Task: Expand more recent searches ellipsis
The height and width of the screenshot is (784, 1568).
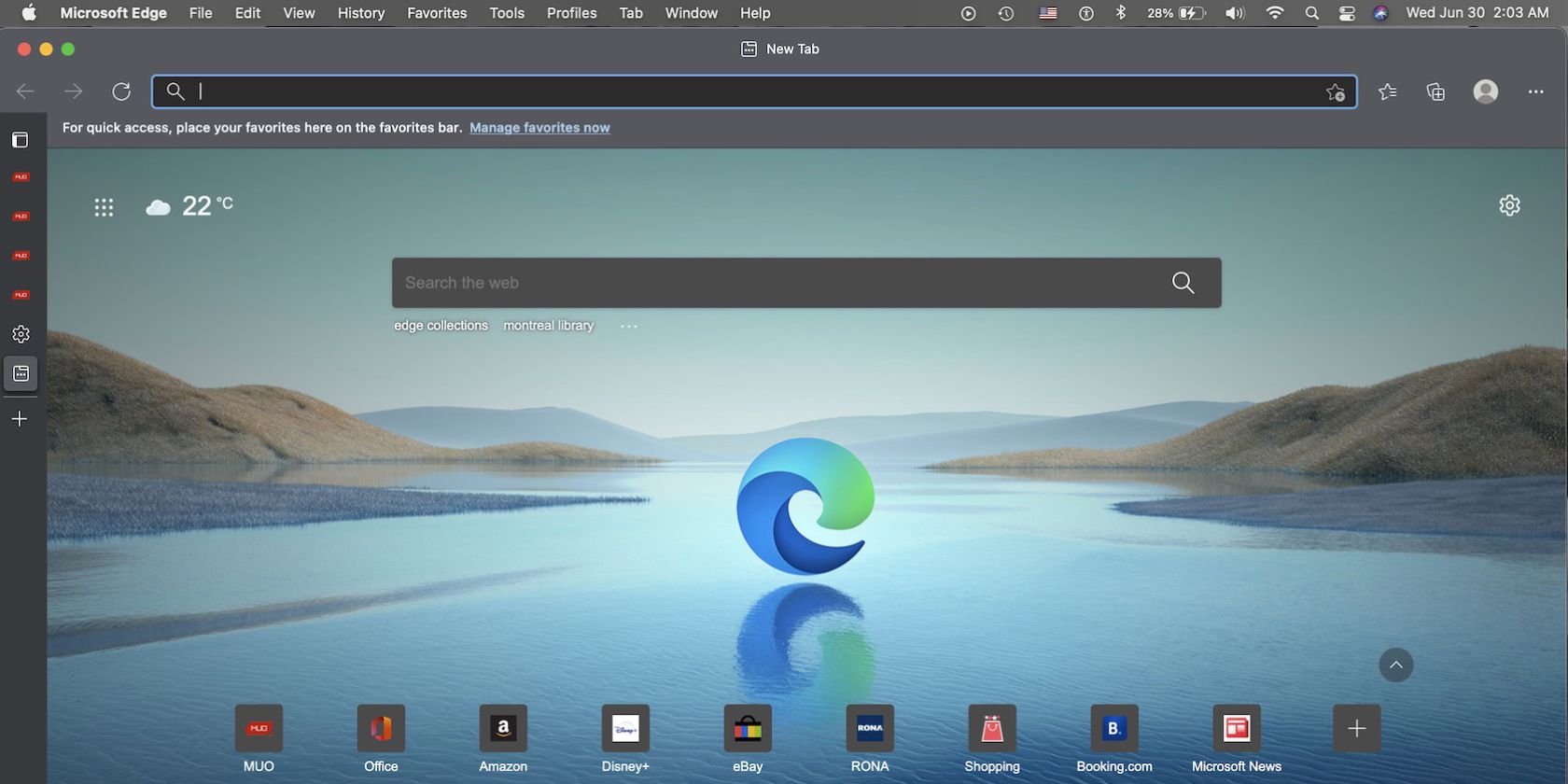Action: (629, 326)
